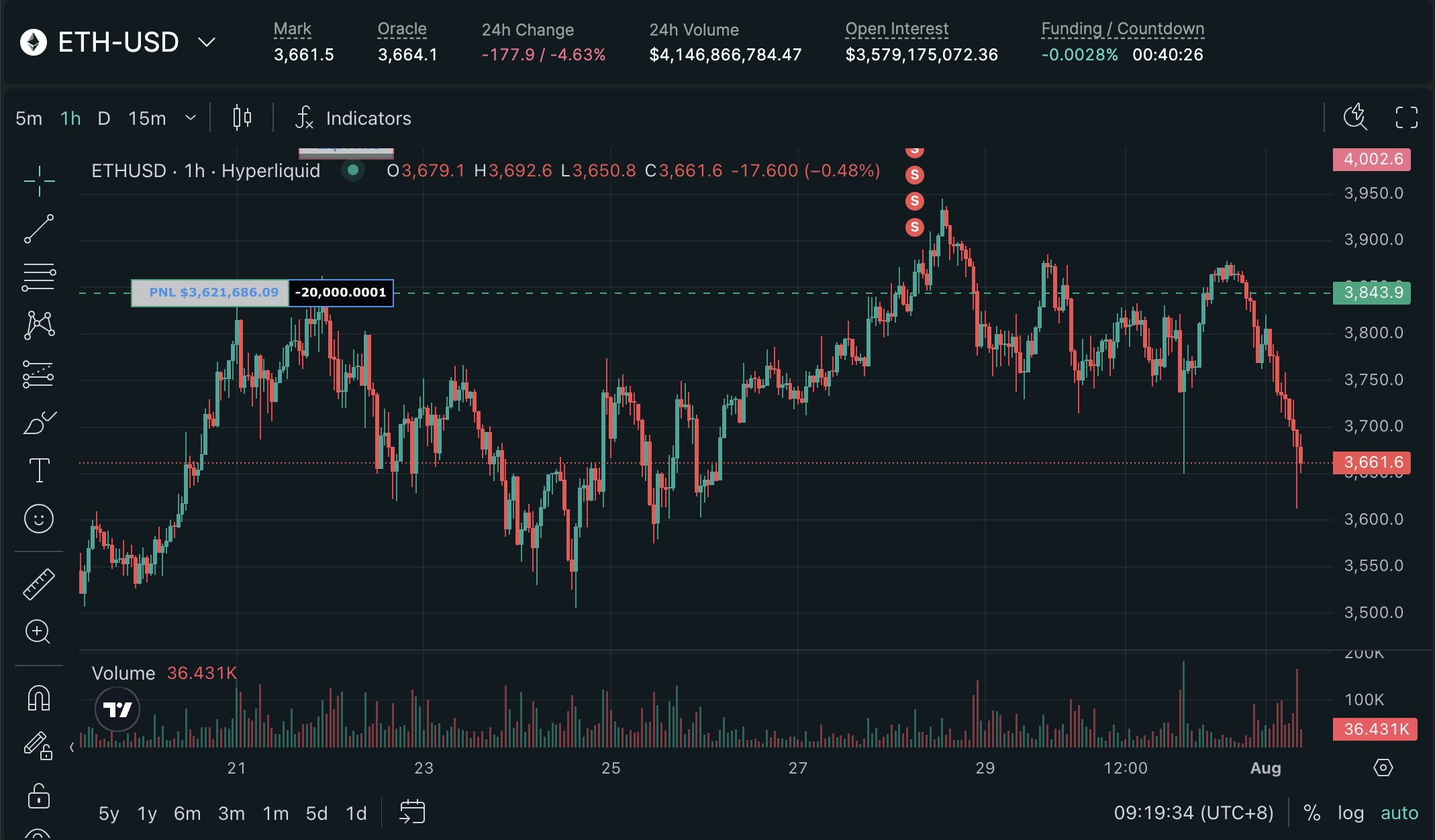Toggle fullscreen chart mode

1406,118
